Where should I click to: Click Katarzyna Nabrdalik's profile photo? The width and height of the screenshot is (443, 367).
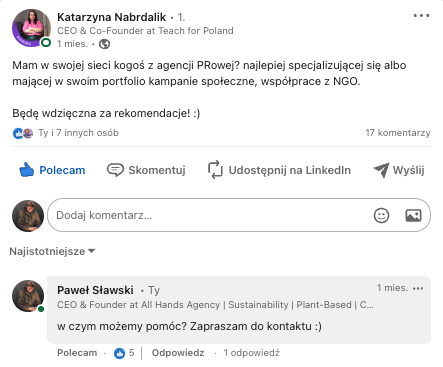pos(31,28)
